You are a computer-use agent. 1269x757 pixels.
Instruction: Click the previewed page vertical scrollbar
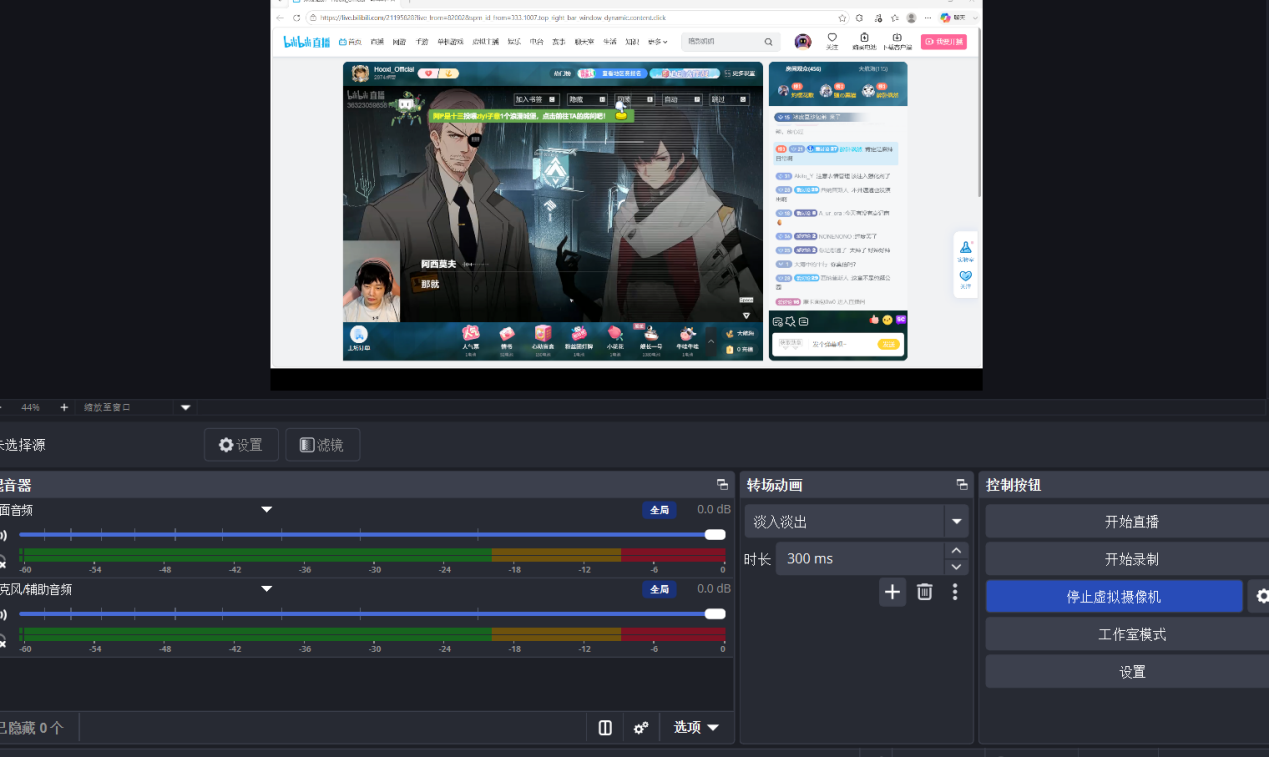(980, 112)
